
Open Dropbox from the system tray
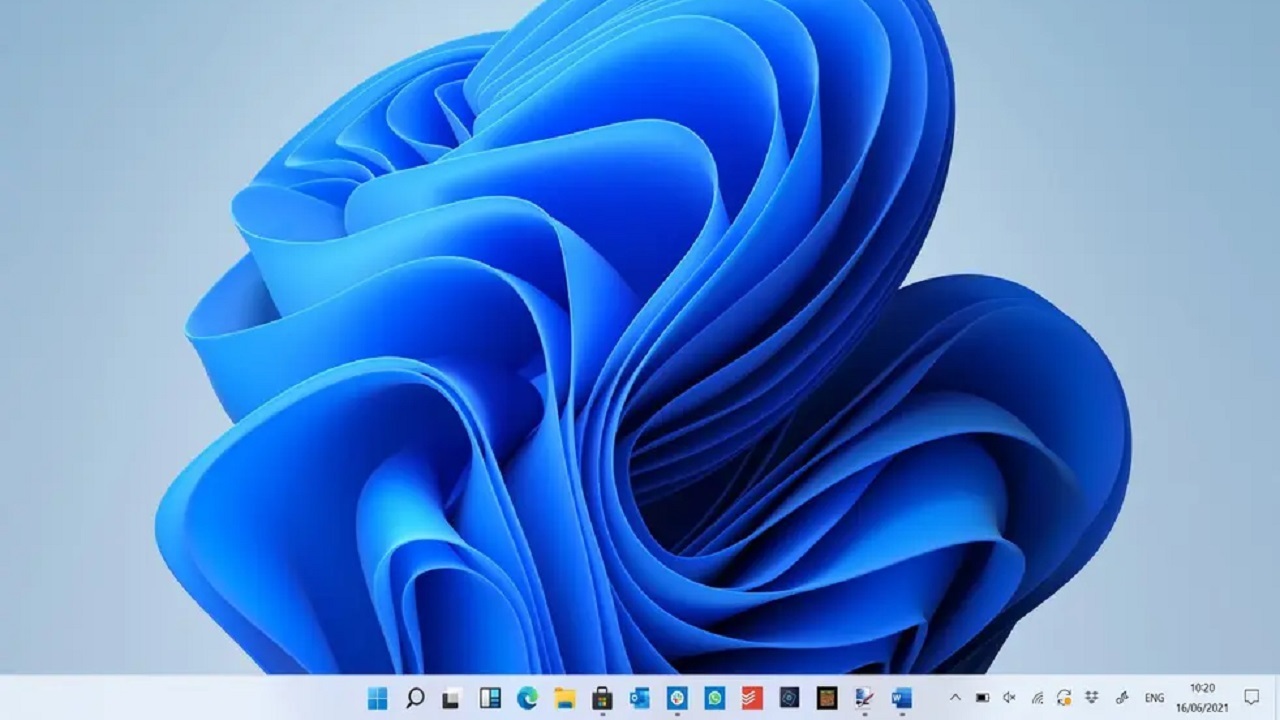tap(1093, 698)
